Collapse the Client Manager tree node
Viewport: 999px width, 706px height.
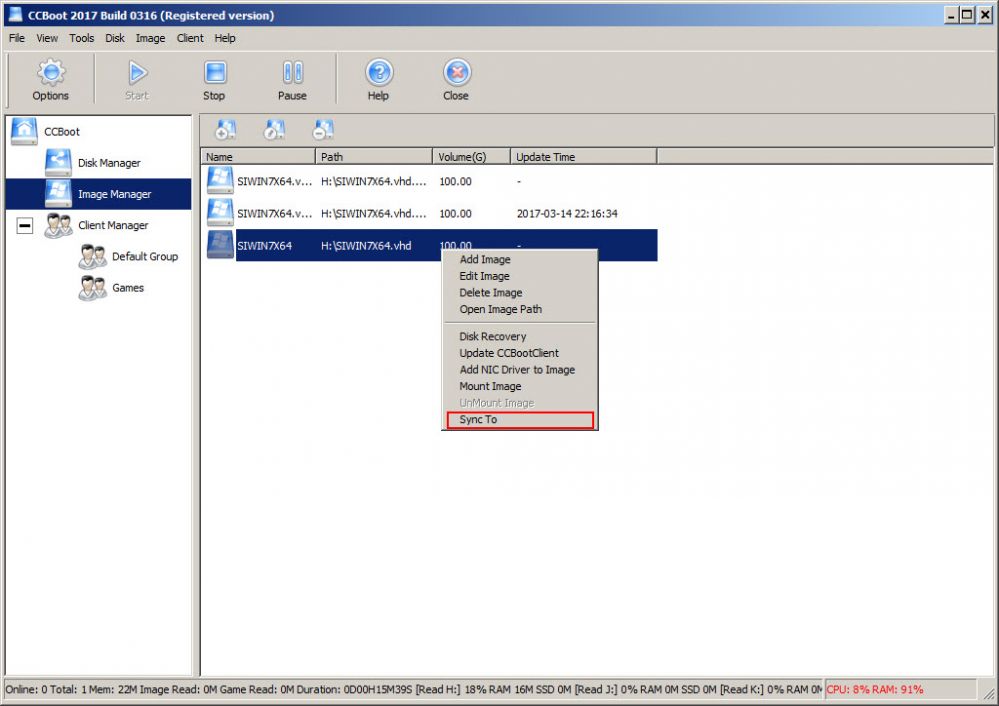click(x=25, y=225)
